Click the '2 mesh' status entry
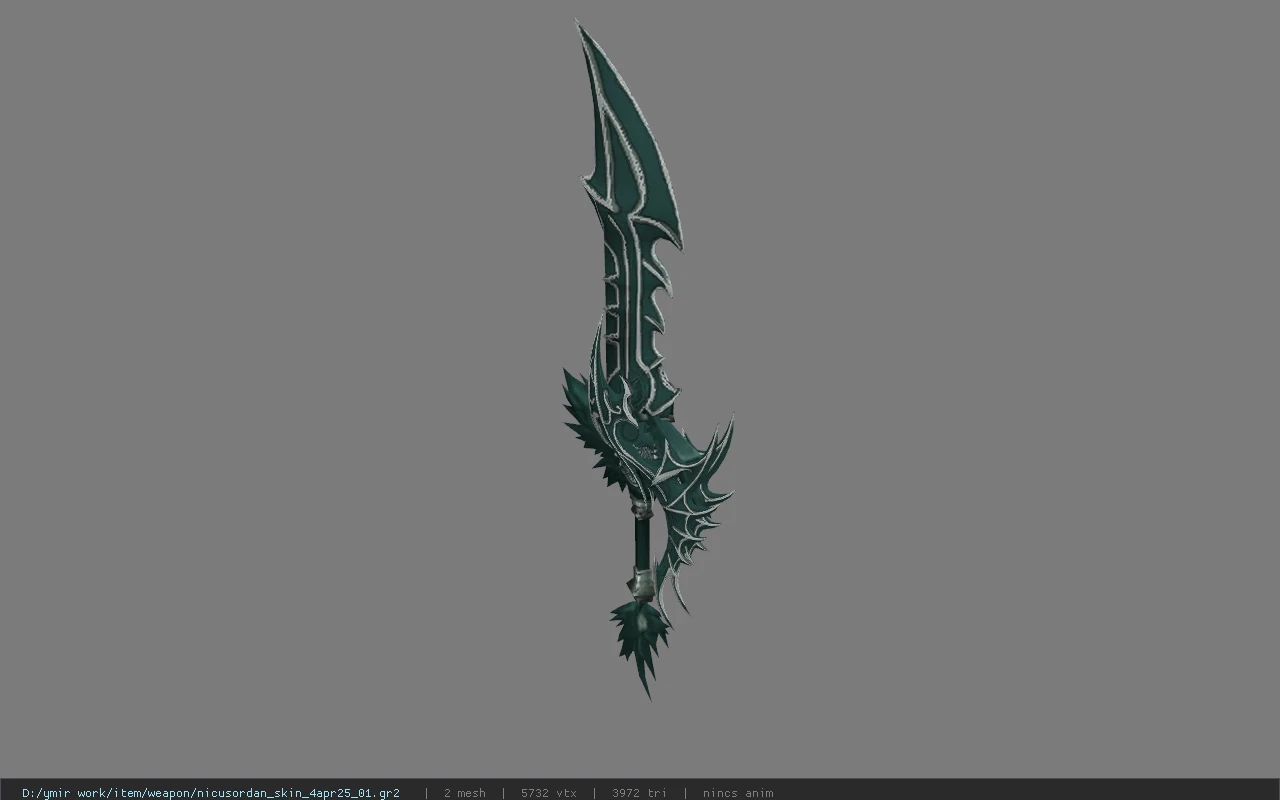 point(465,793)
